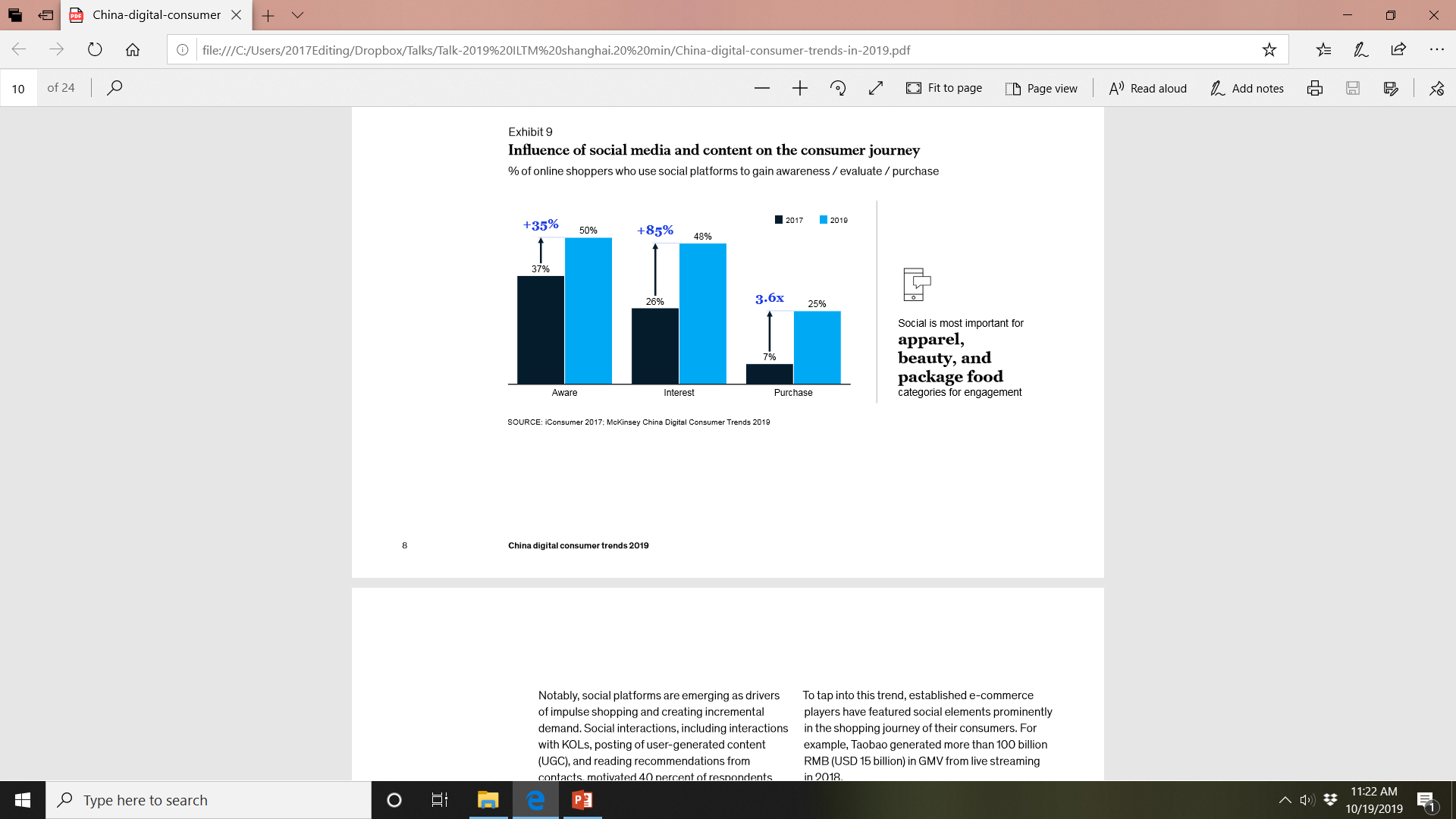Open Task View
Screen dimensions: 1456x819
[x=440, y=800]
